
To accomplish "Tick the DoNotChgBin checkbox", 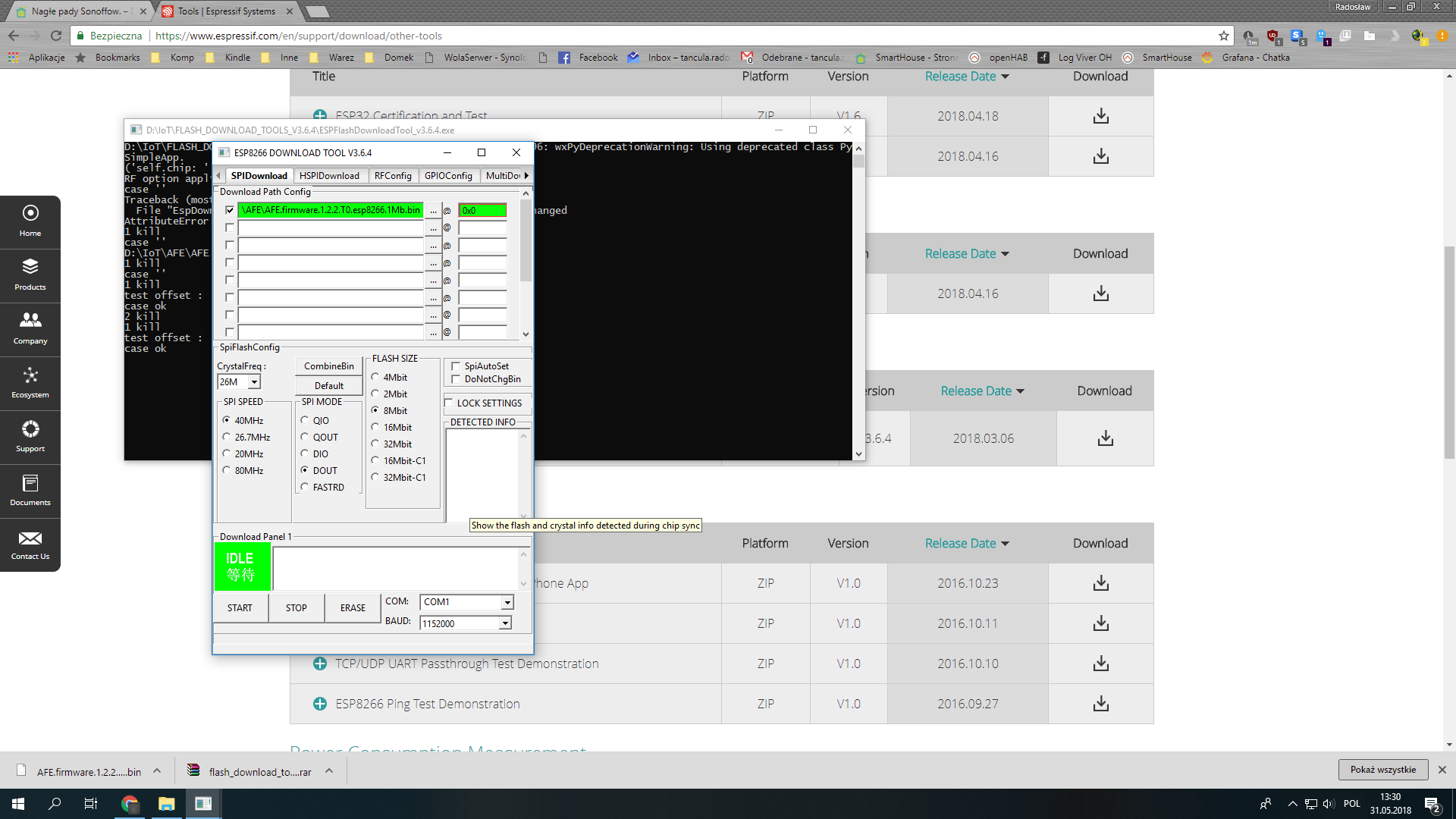I will (456, 379).
